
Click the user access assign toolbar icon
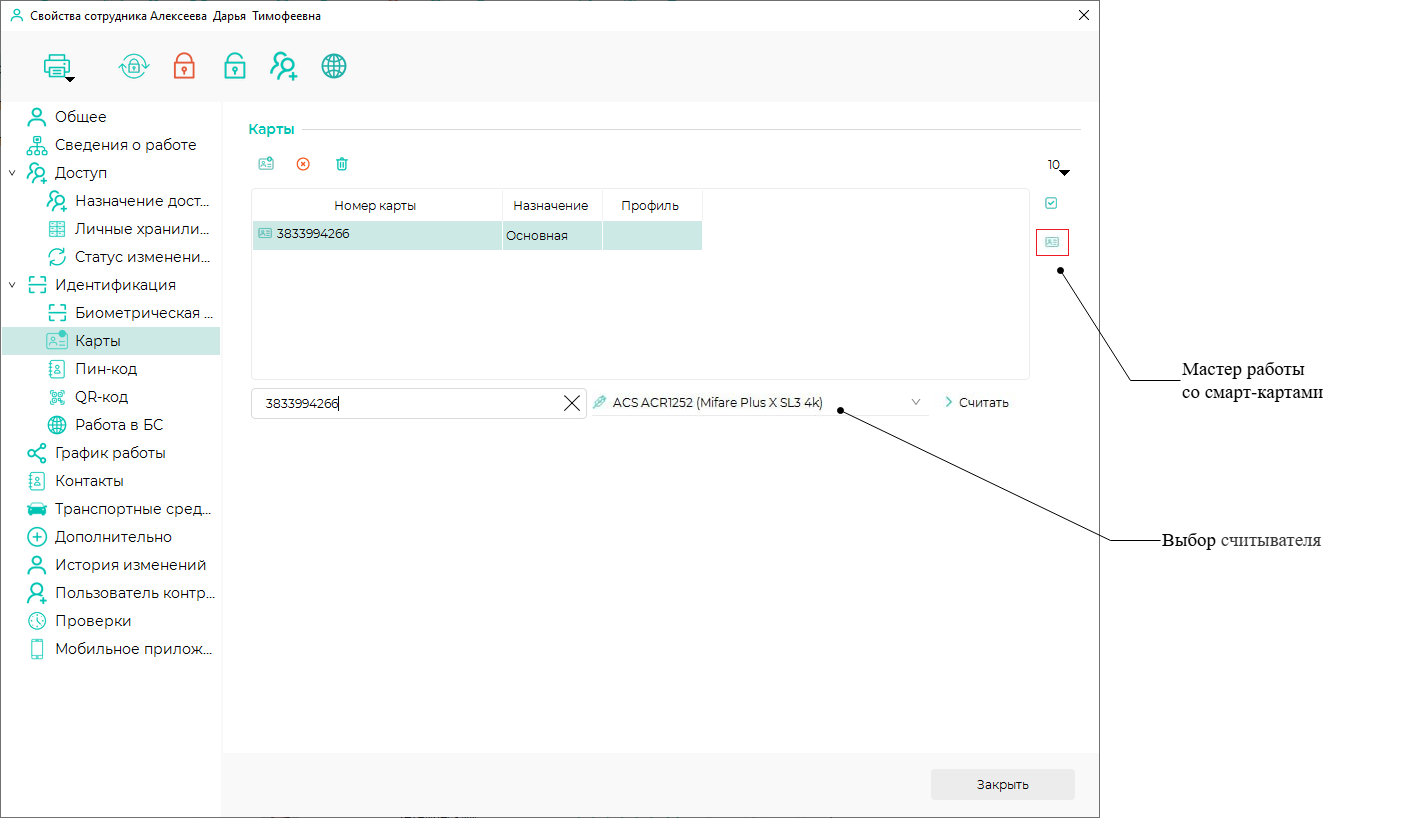284,66
